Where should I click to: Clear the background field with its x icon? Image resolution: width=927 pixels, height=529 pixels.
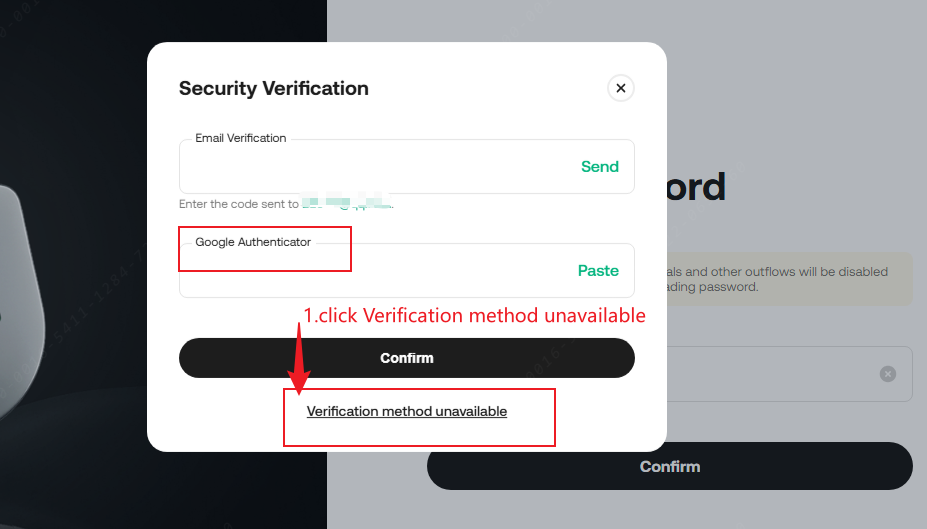(x=887, y=374)
